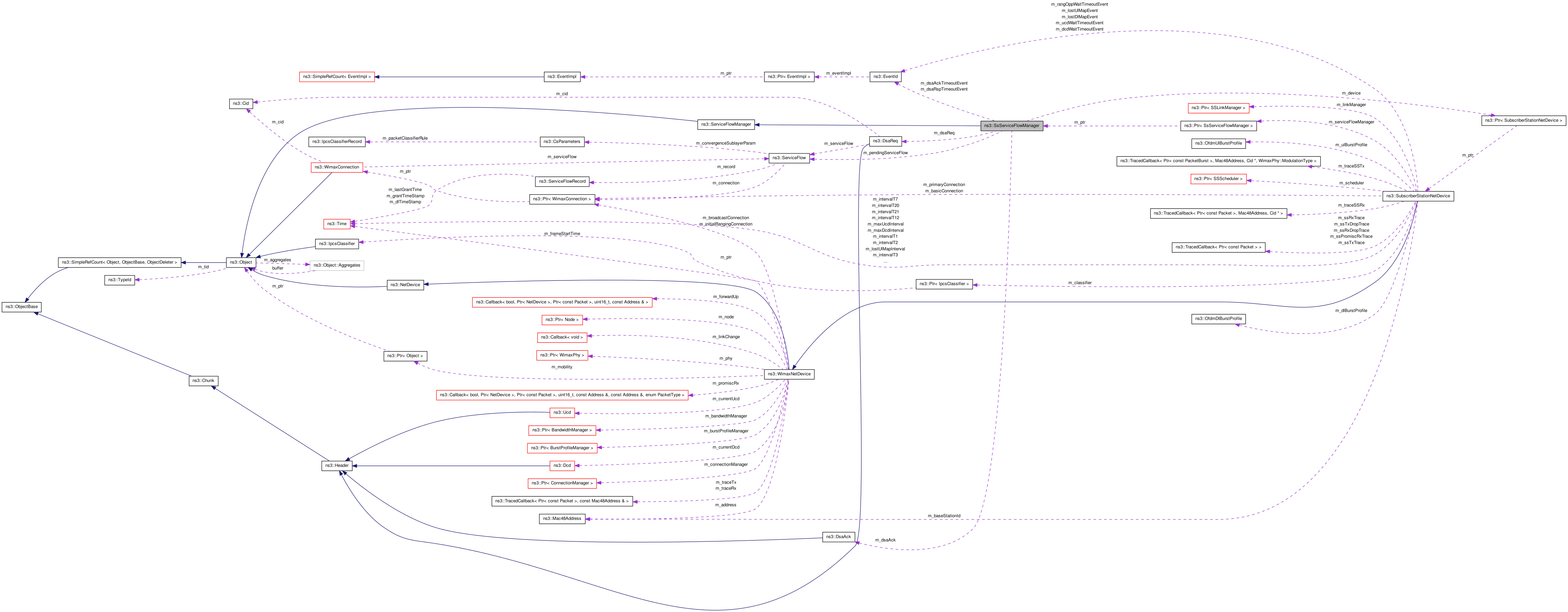Open the ns3::DsaAck node

pyautogui.click(x=838, y=536)
